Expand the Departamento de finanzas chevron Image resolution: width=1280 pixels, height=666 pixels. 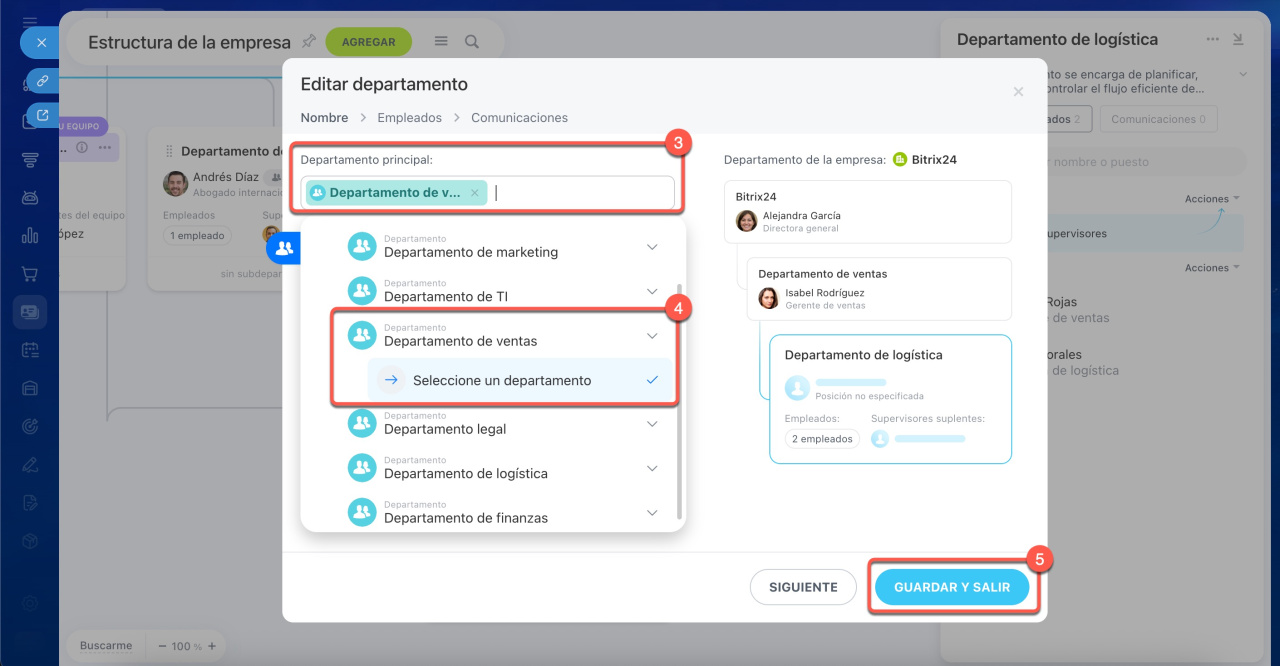[652, 512]
